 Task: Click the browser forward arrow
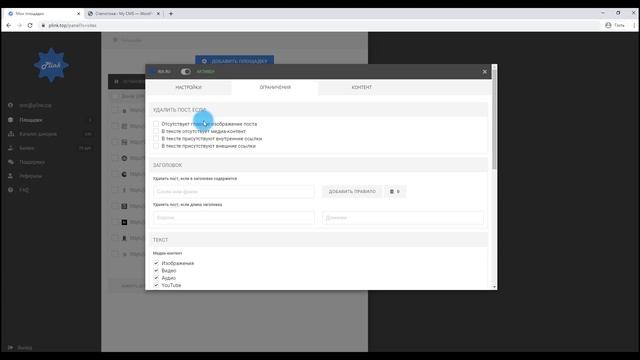pyautogui.click(x=19, y=25)
